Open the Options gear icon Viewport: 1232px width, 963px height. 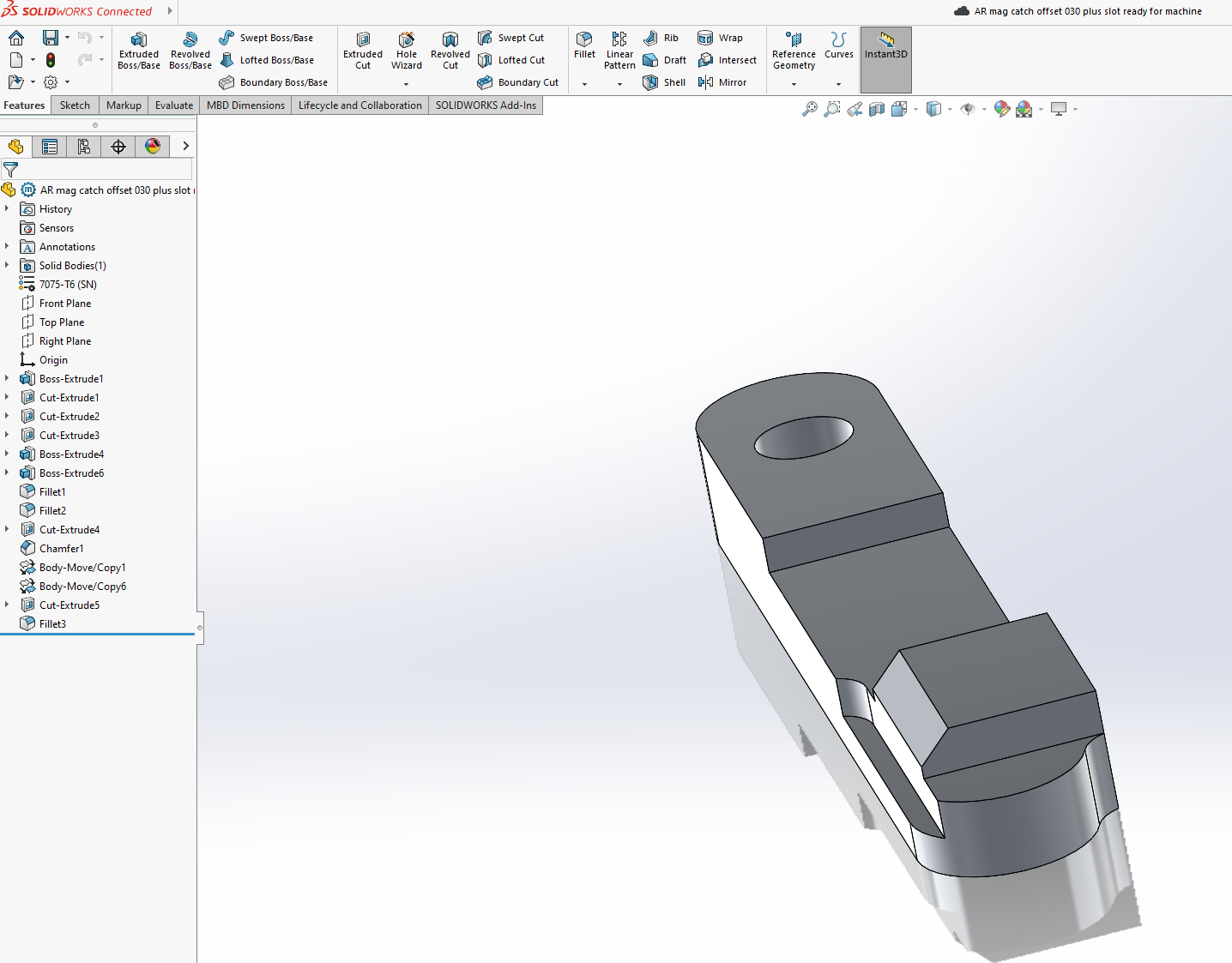click(51, 82)
